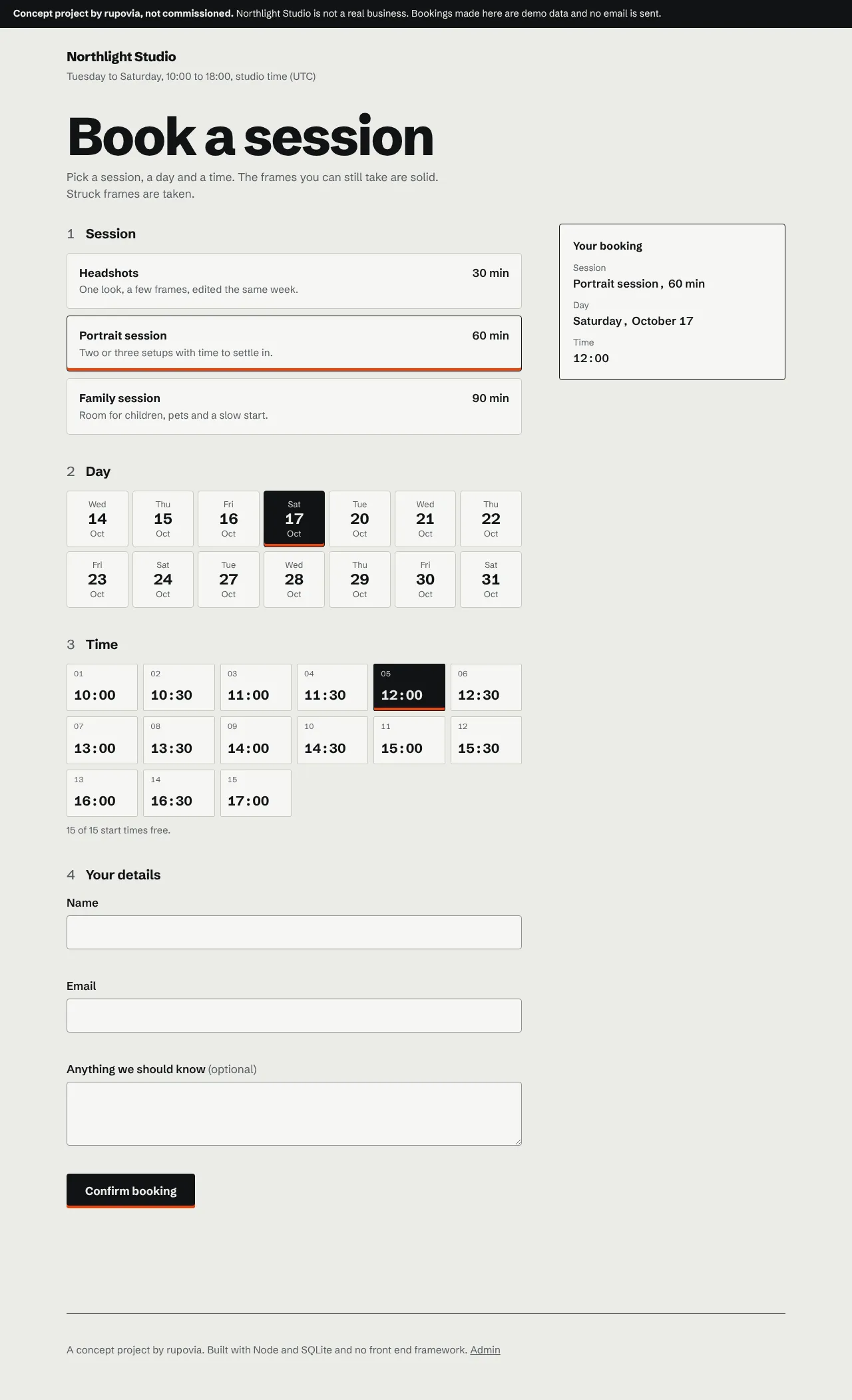Select the Headshots 30 min session
852x1400 pixels.
pyautogui.click(x=294, y=281)
